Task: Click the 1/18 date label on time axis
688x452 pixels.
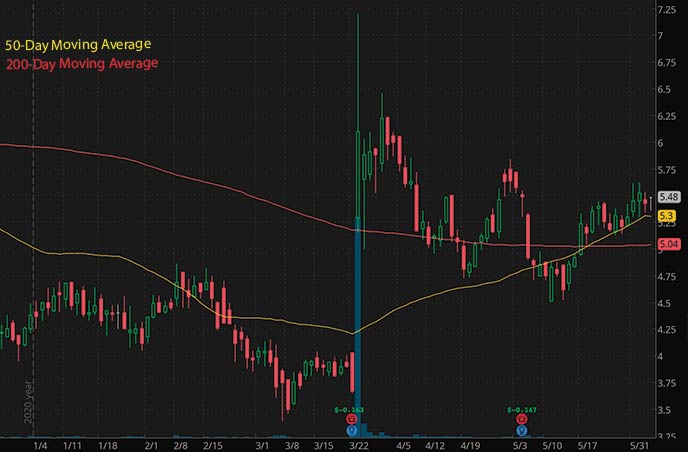Action: pos(108,446)
